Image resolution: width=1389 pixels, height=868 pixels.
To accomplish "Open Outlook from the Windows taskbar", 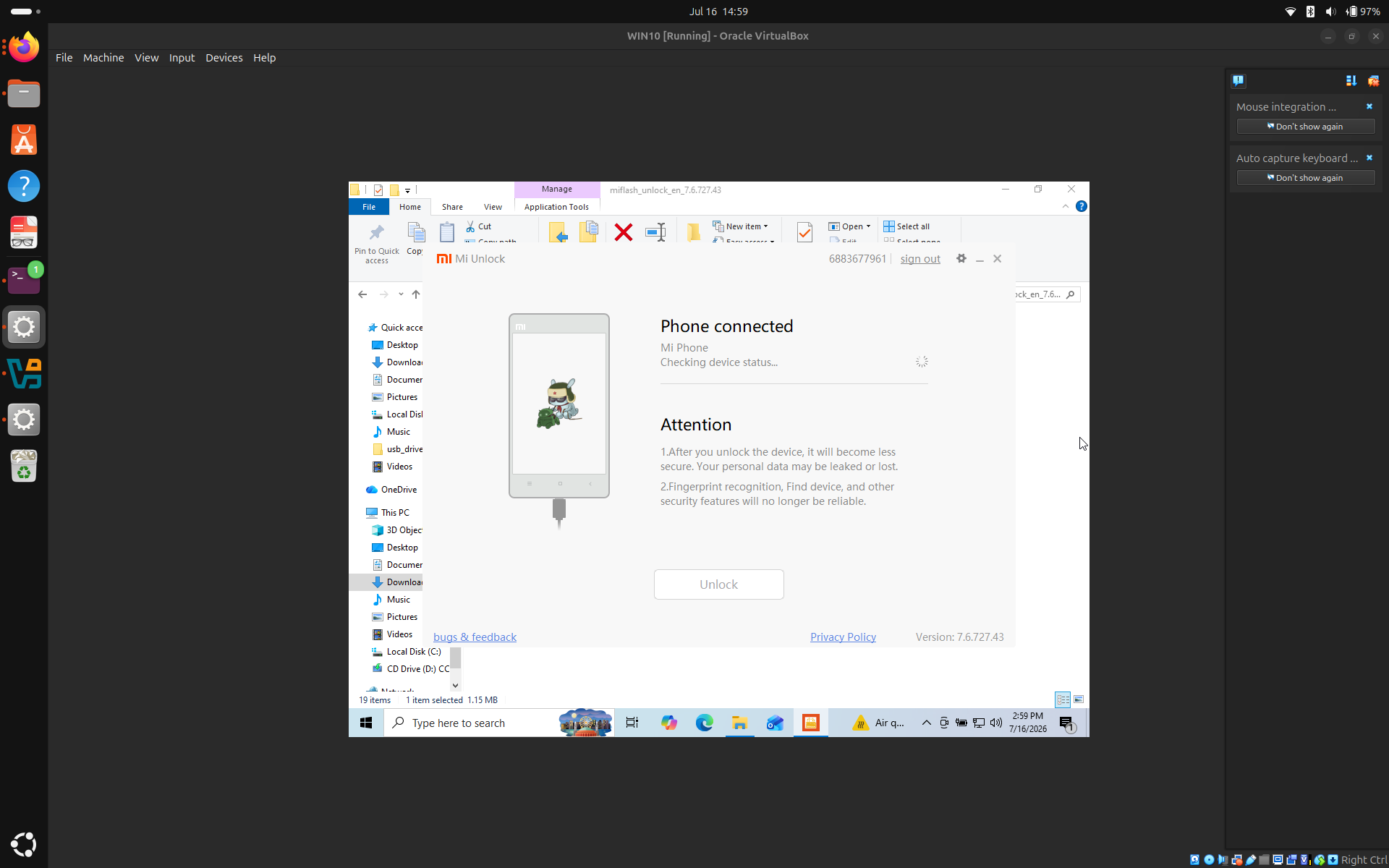I will tap(775, 723).
